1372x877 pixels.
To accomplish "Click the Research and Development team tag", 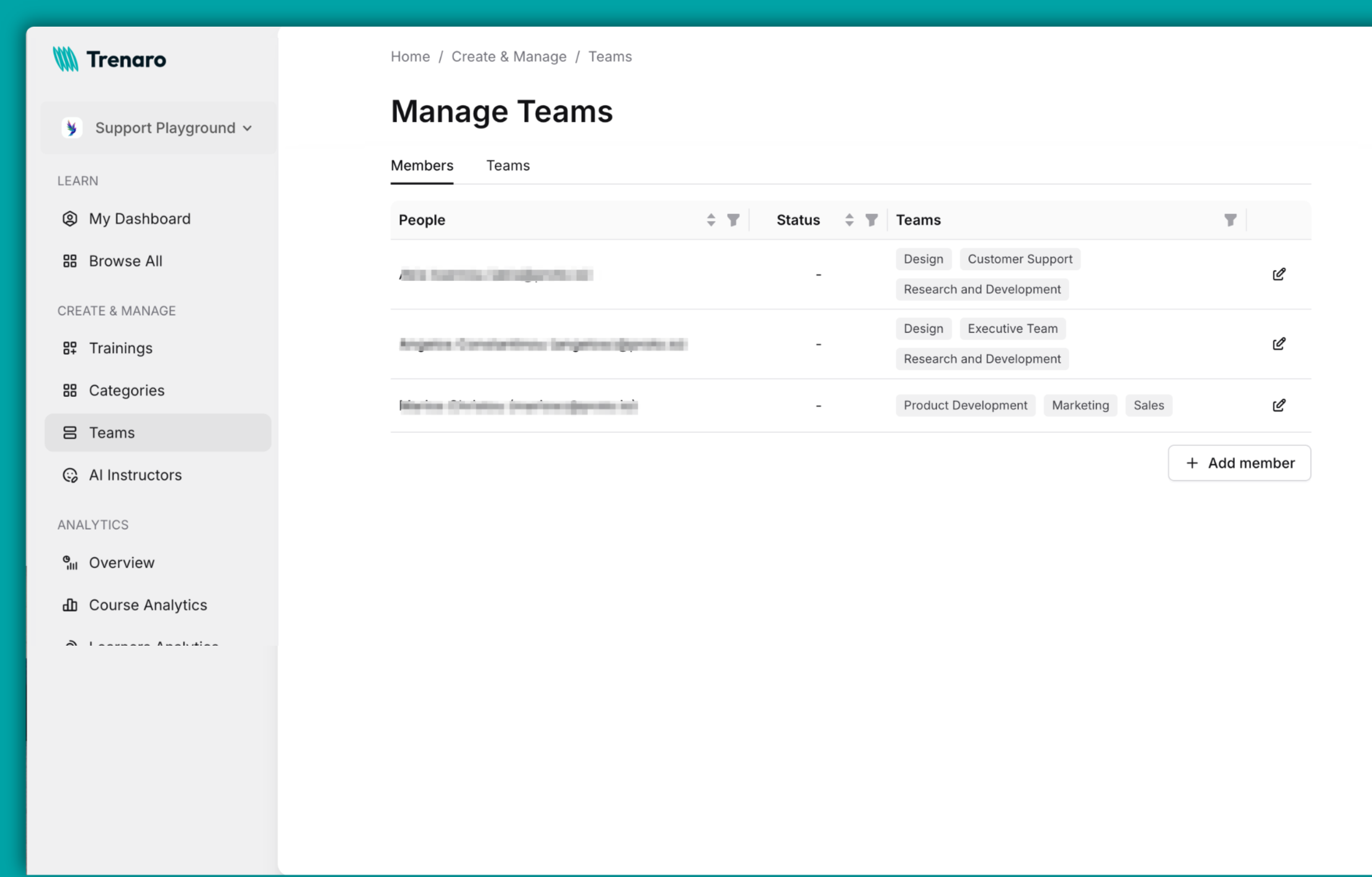I will [982, 289].
